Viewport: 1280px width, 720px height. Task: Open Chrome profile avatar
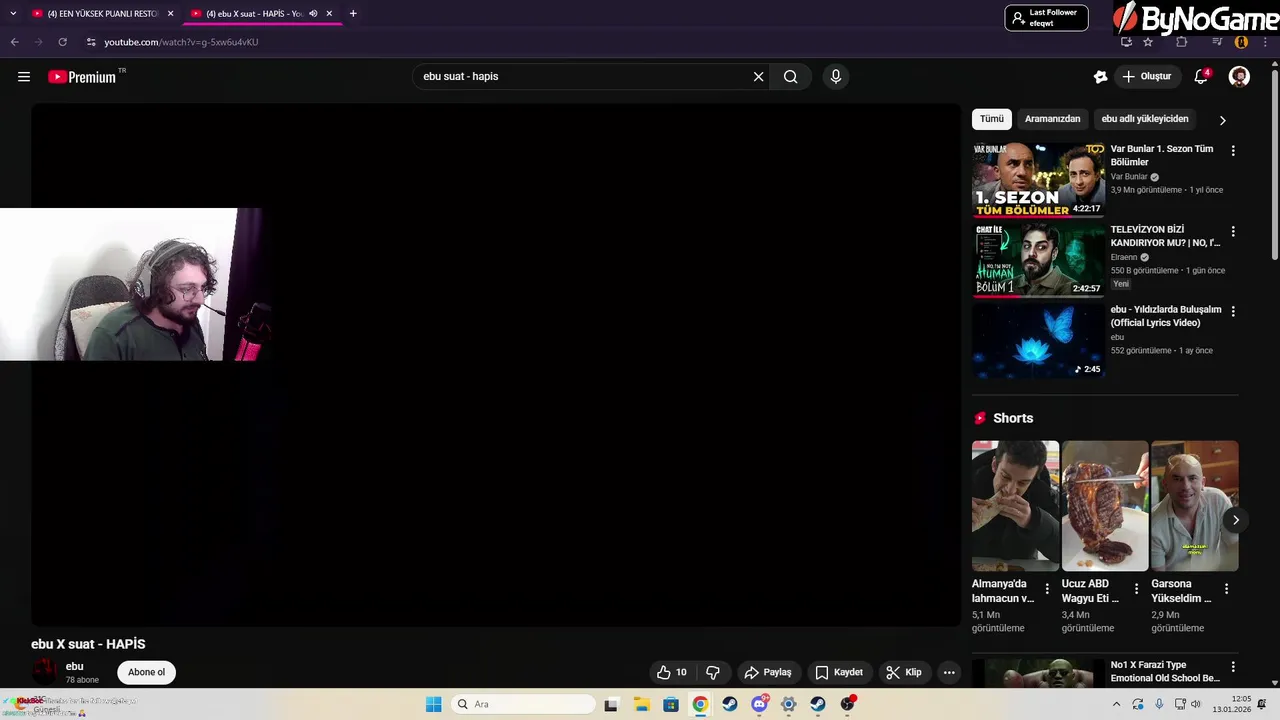coord(1241,42)
